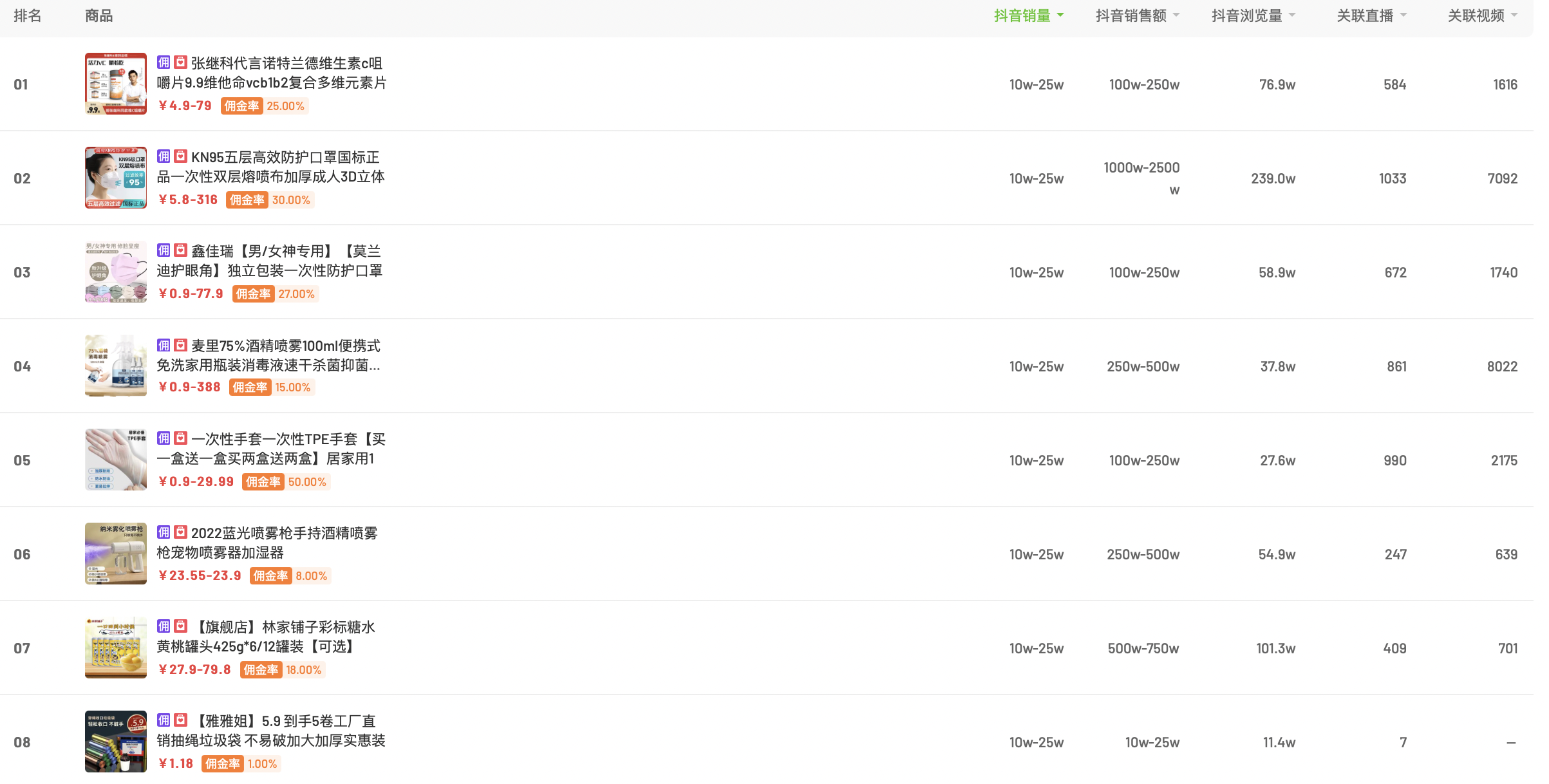Image resolution: width=1549 pixels, height=784 pixels.
Task: Click the red shop icon beside KN95五层高效防护口罩
Action: (x=181, y=156)
